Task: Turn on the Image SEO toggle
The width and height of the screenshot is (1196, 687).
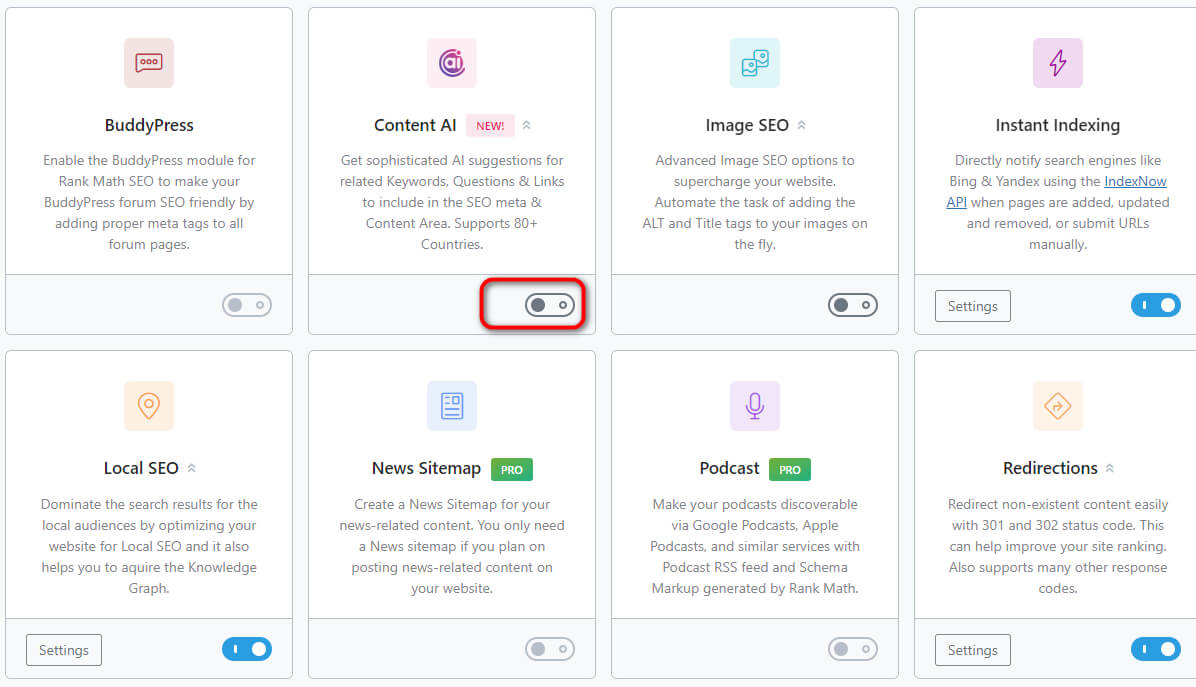Action: [853, 305]
